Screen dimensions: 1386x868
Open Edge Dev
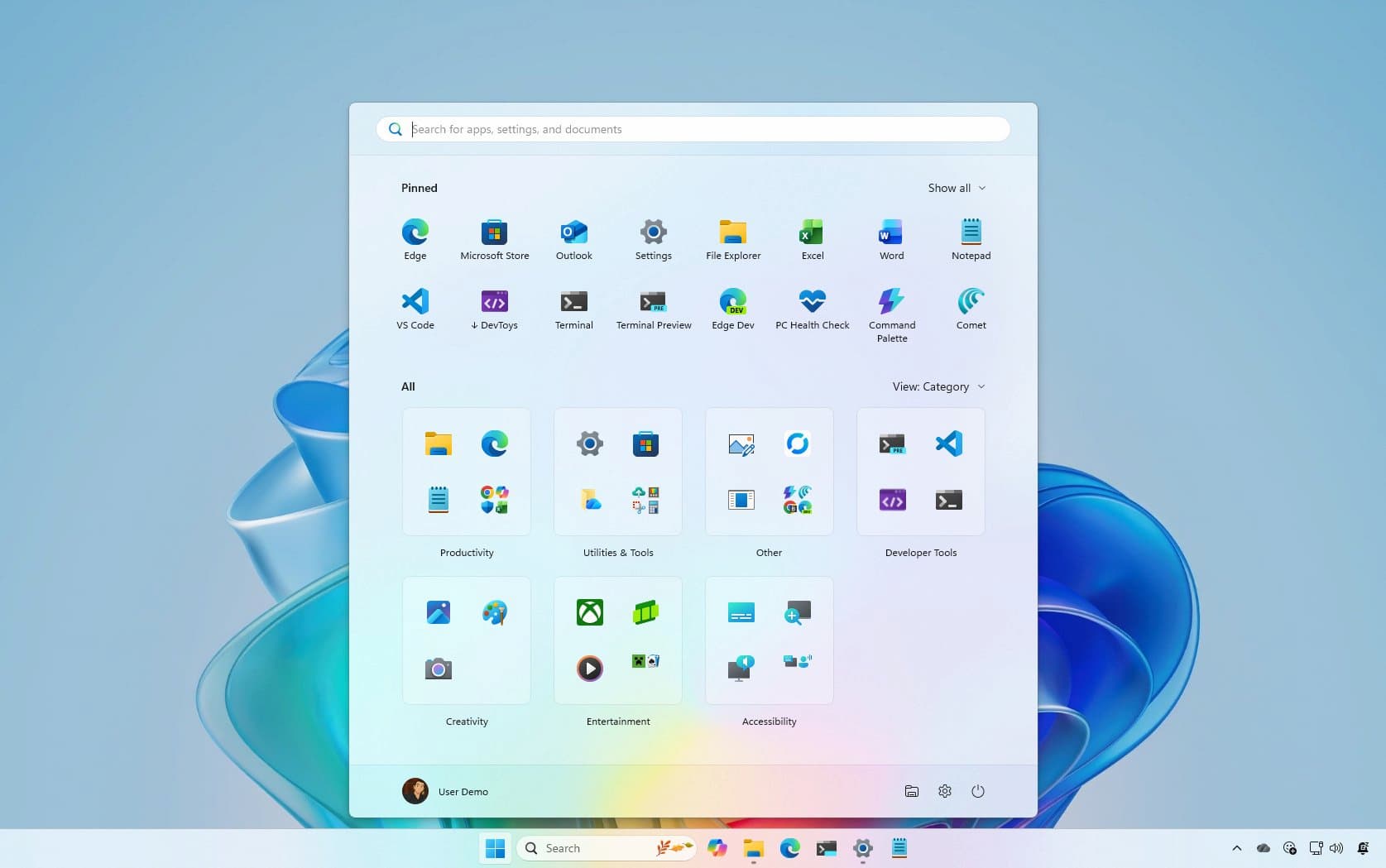coord(732,308)
